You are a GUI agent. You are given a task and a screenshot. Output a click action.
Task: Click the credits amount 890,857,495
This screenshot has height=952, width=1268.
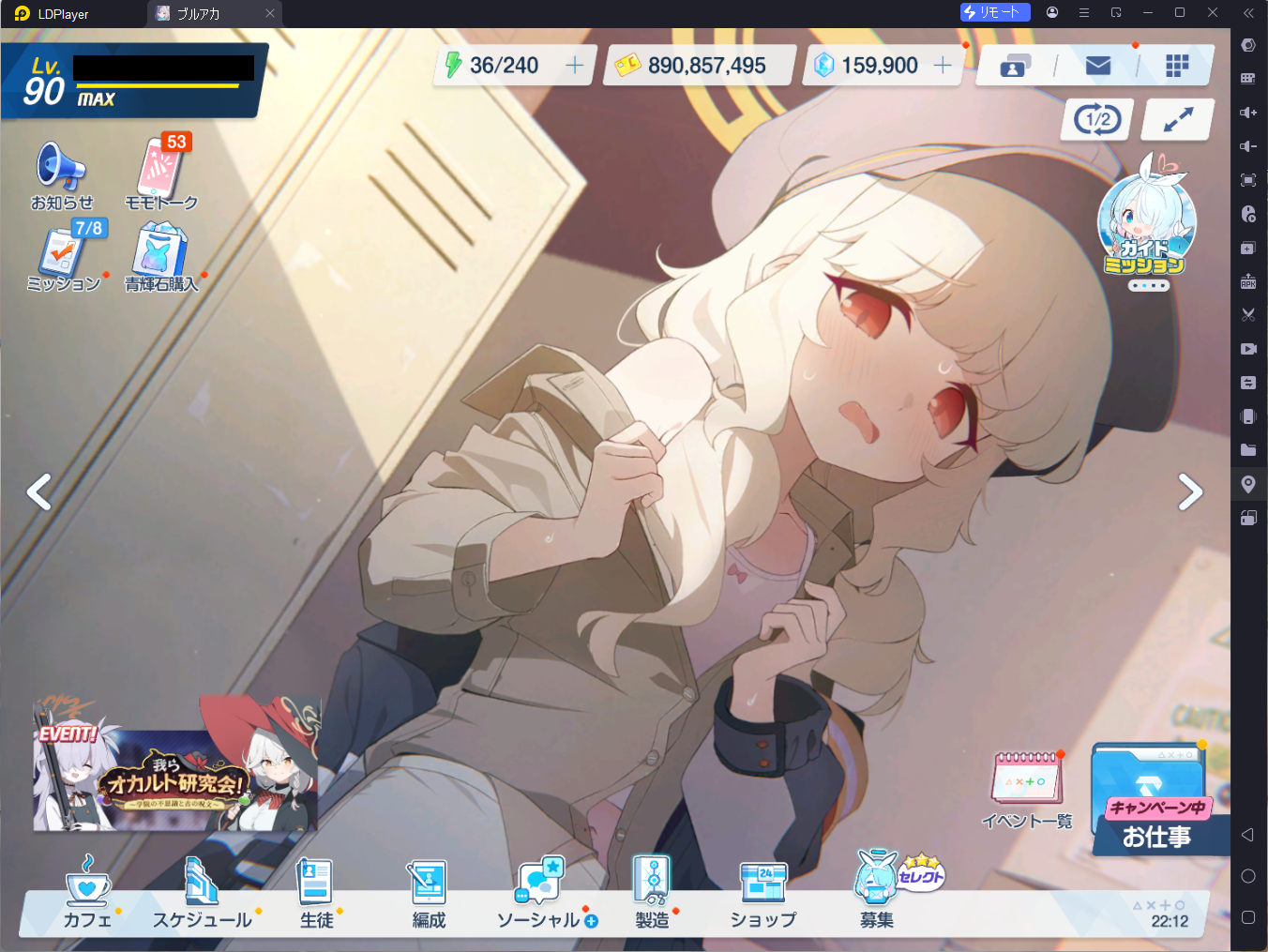(707, 66)
